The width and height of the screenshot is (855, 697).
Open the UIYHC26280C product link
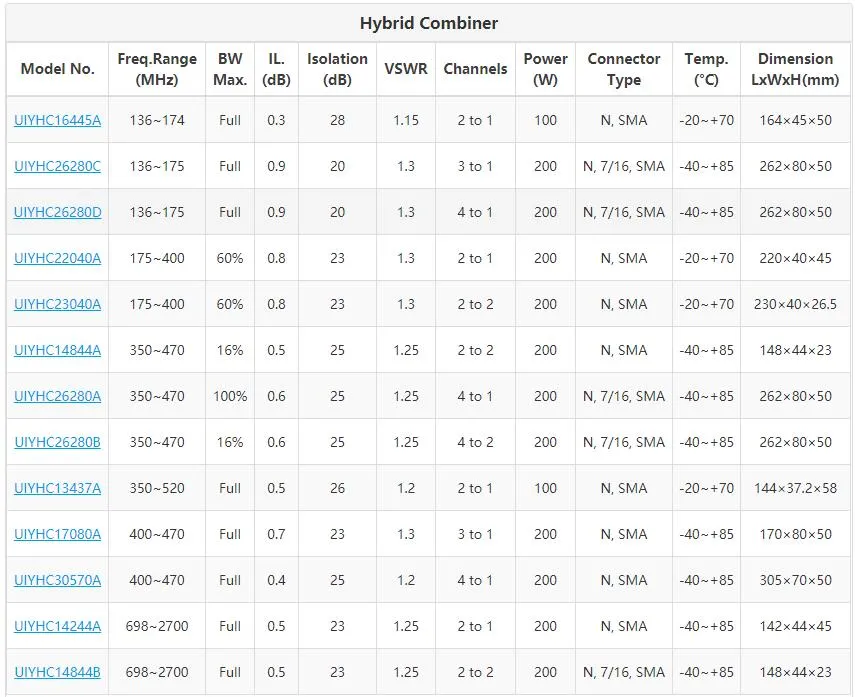(57, 166)
